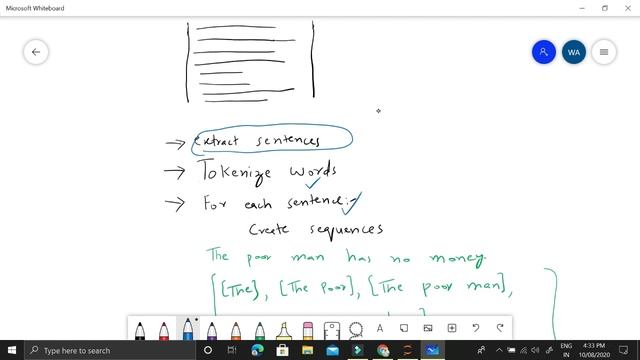The width and height of the screenshot is (640, 360).
Task: Select the red pen
Action: [x=164, y=330]
